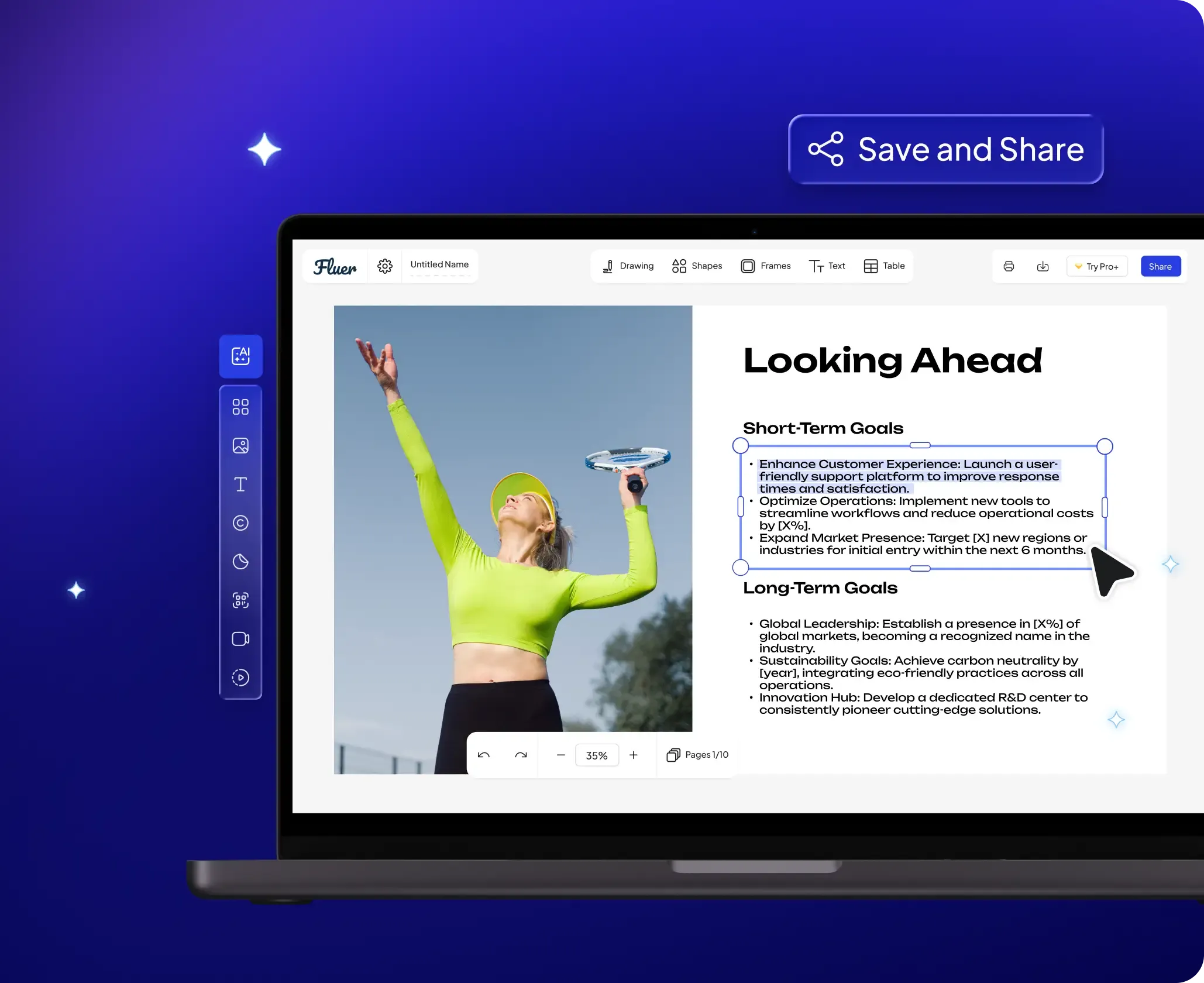Viewport: 1204px width, 983px height.
Task: Open the QR code scanner tool
Action: [x=240, y=600]
